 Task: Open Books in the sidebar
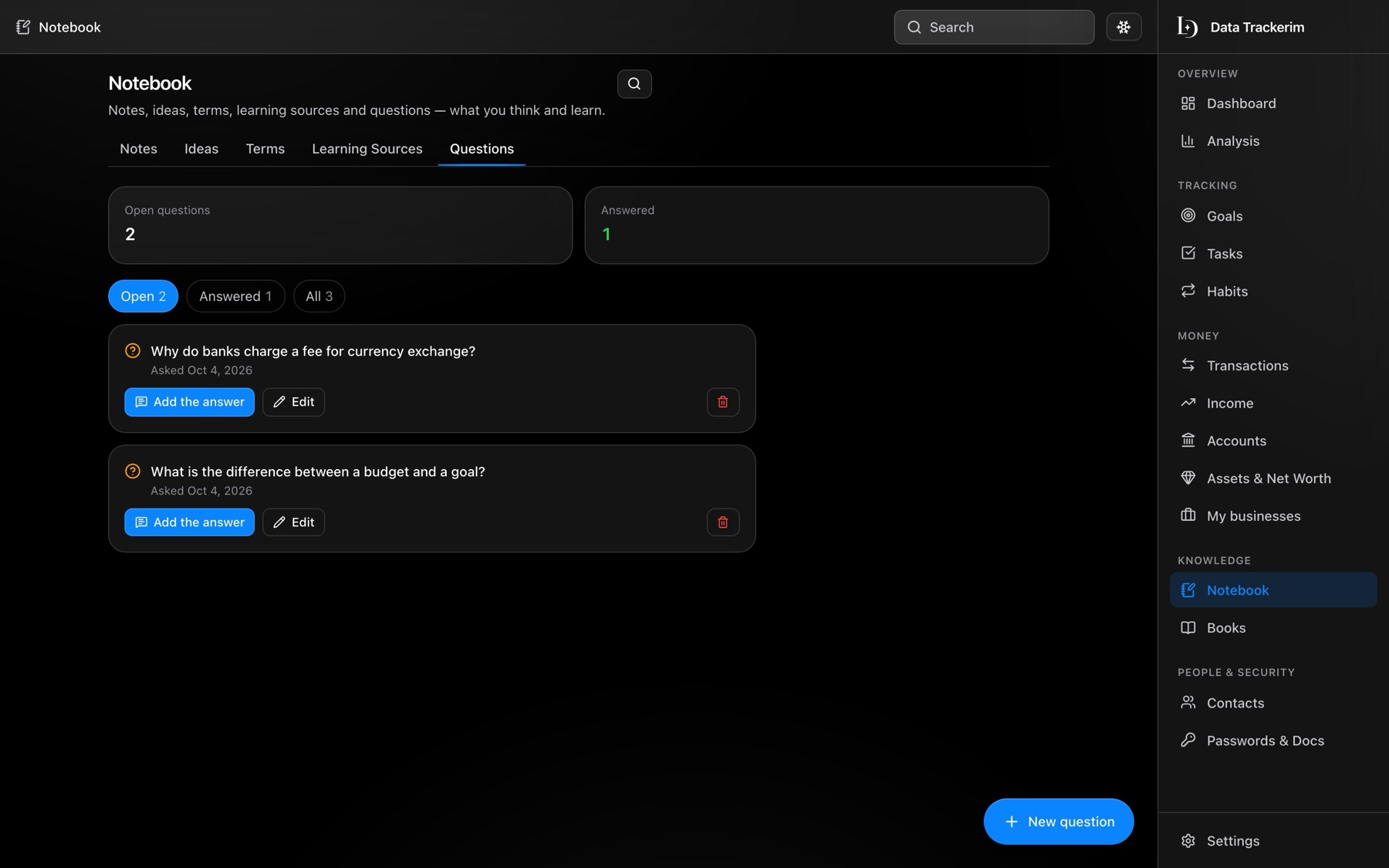tap(1273, 628)
